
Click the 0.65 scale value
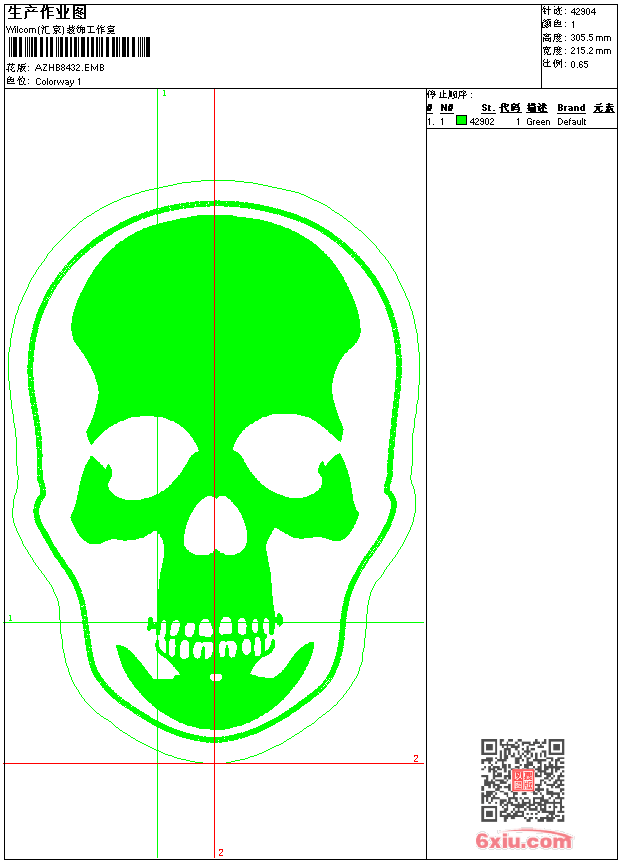[x=579, y=64]
